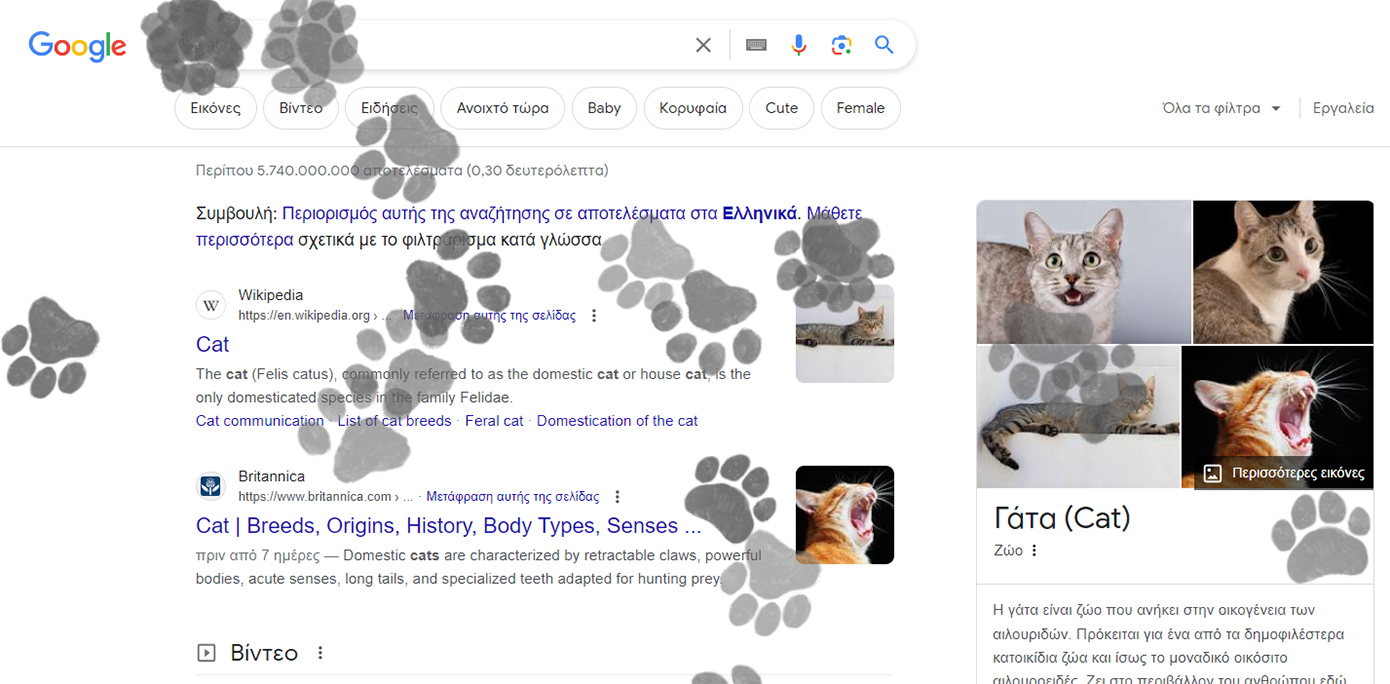Open three-dot menu beside Wikipedia result
The height and width of the screenshot is (684, 1390).
pos(594,316)
